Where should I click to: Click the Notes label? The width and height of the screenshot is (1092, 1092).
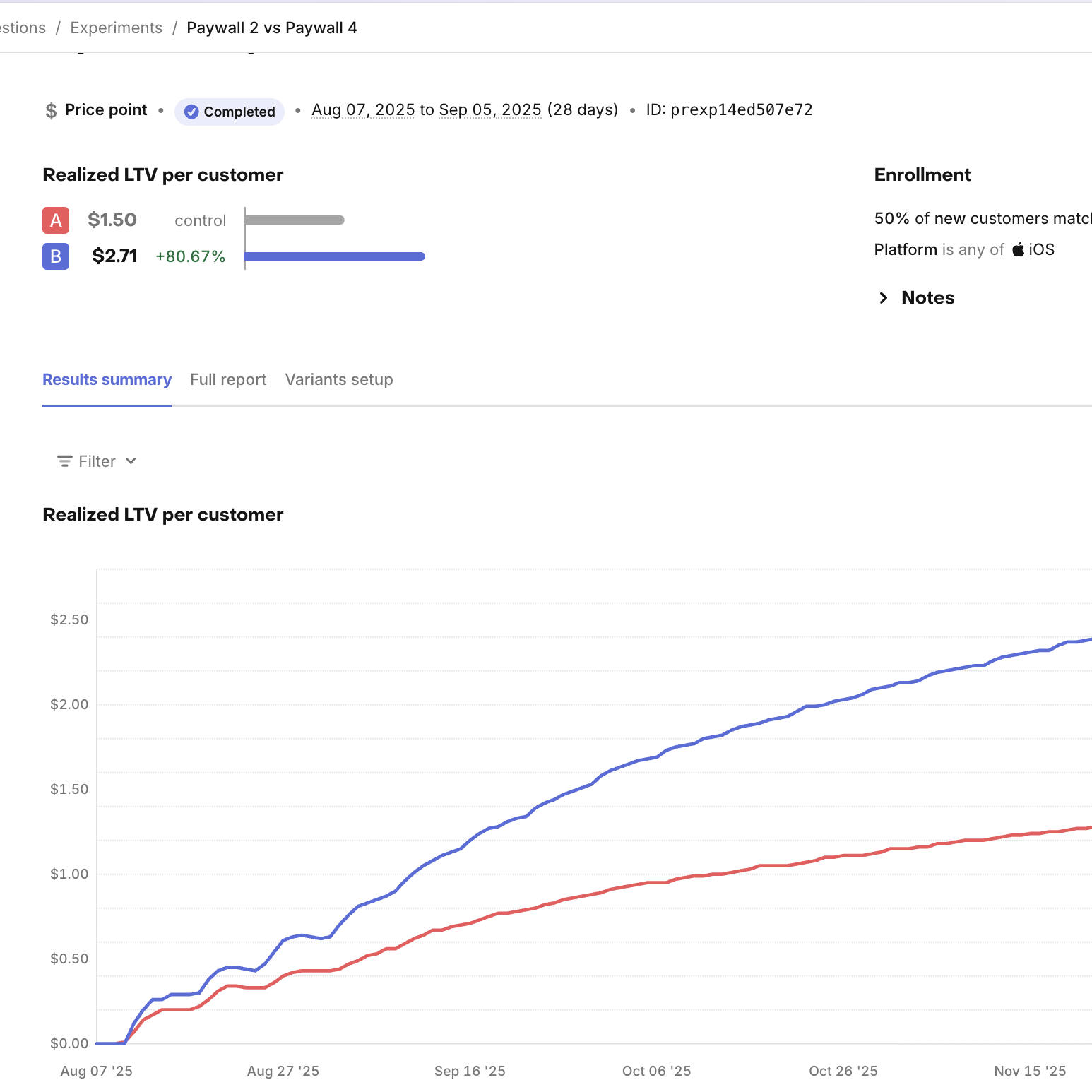click(x=927, y=297)
